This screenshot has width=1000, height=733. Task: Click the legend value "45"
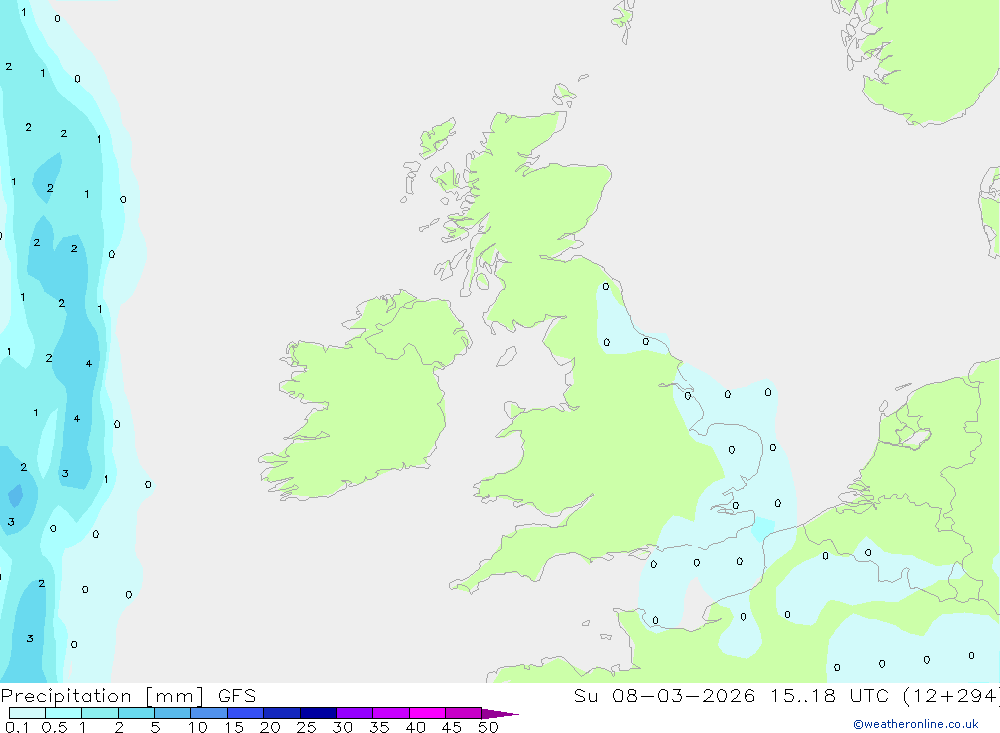pos(452,727)
